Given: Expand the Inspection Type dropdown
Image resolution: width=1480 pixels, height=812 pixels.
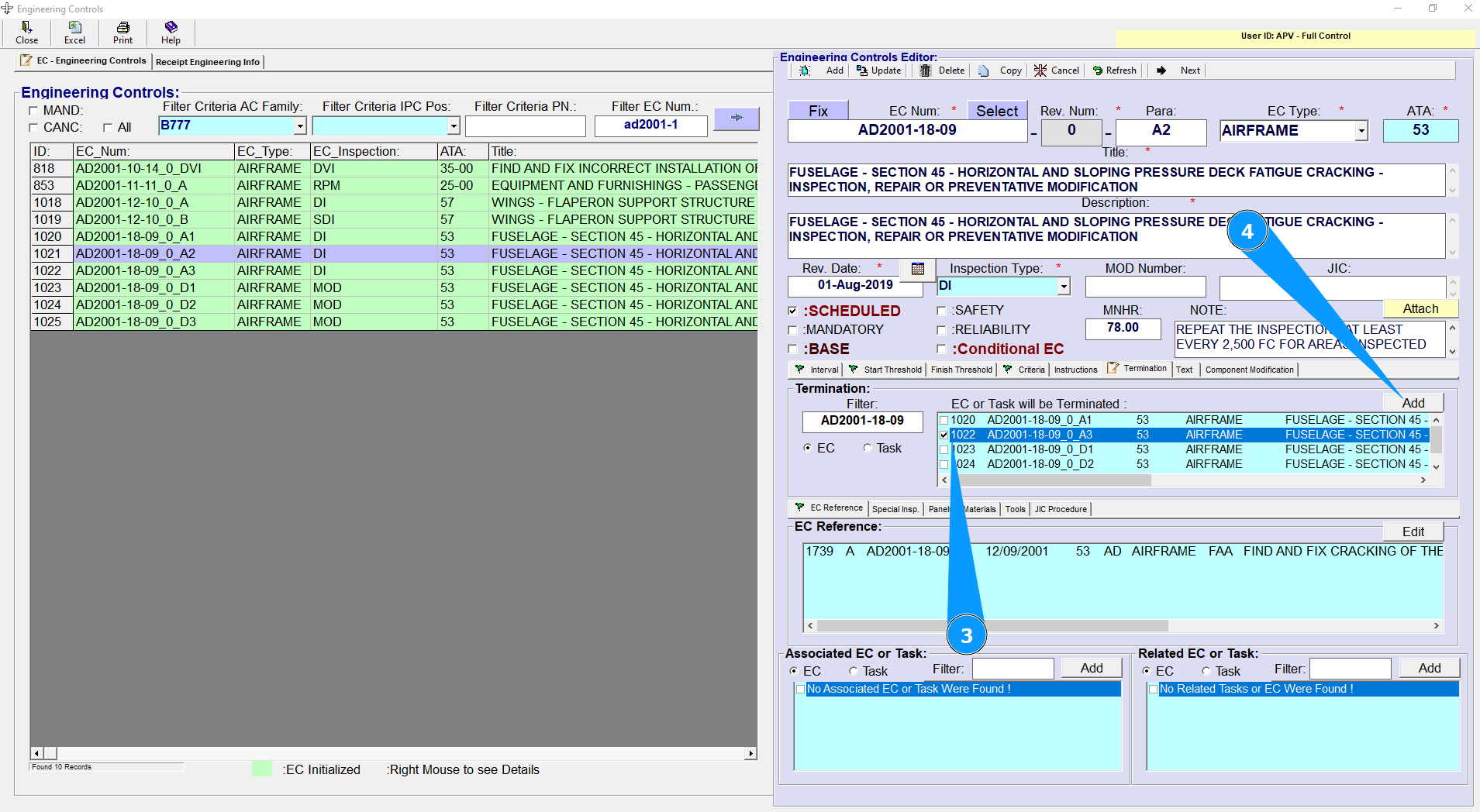Looking at the screenshot, I should [1064, 287].
